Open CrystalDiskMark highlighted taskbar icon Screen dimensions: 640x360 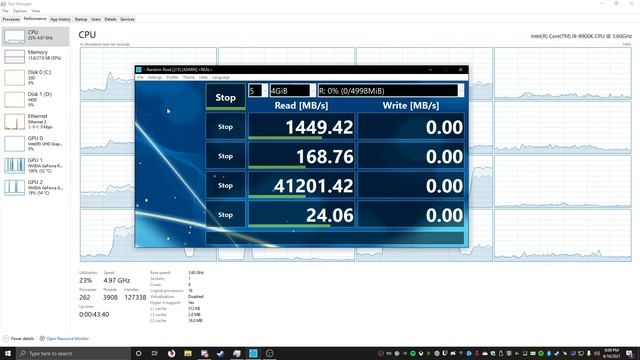tap(253, 353)
